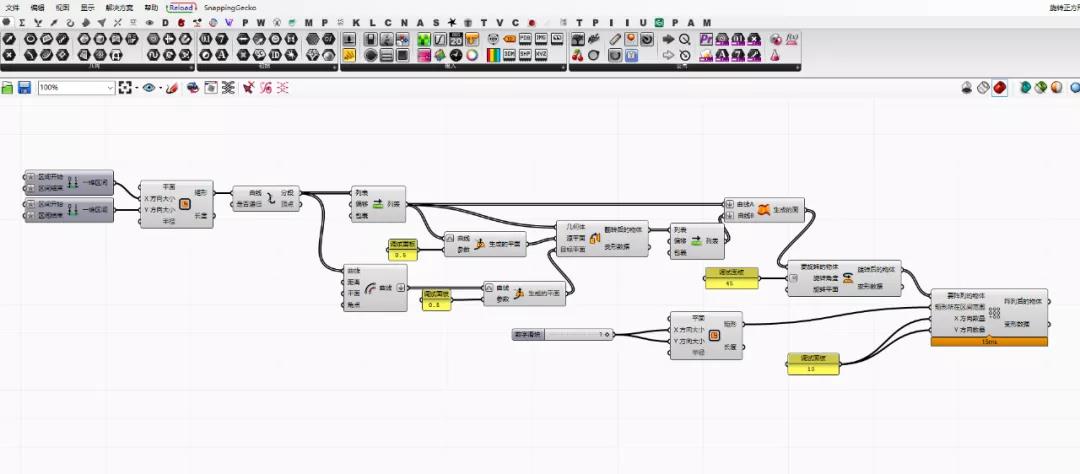Select the f(x) expression icon
Image resolution: width=1080 pixels, height=474 pixels.
[791, 39]
